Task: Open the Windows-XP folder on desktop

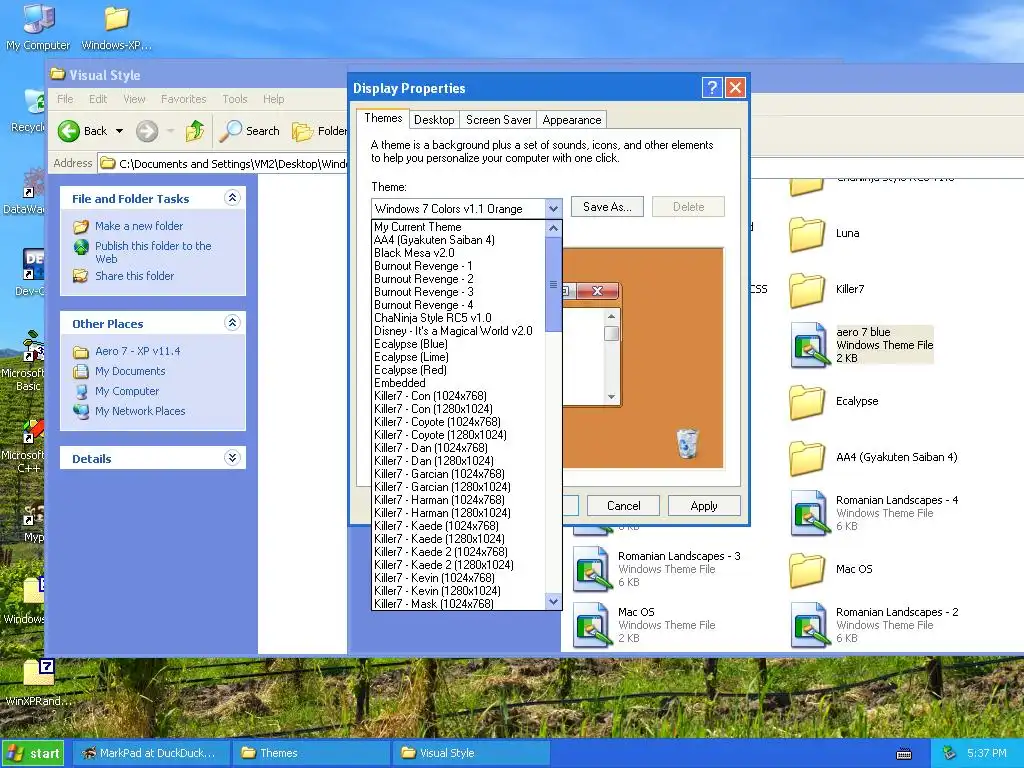Action: 116,26
